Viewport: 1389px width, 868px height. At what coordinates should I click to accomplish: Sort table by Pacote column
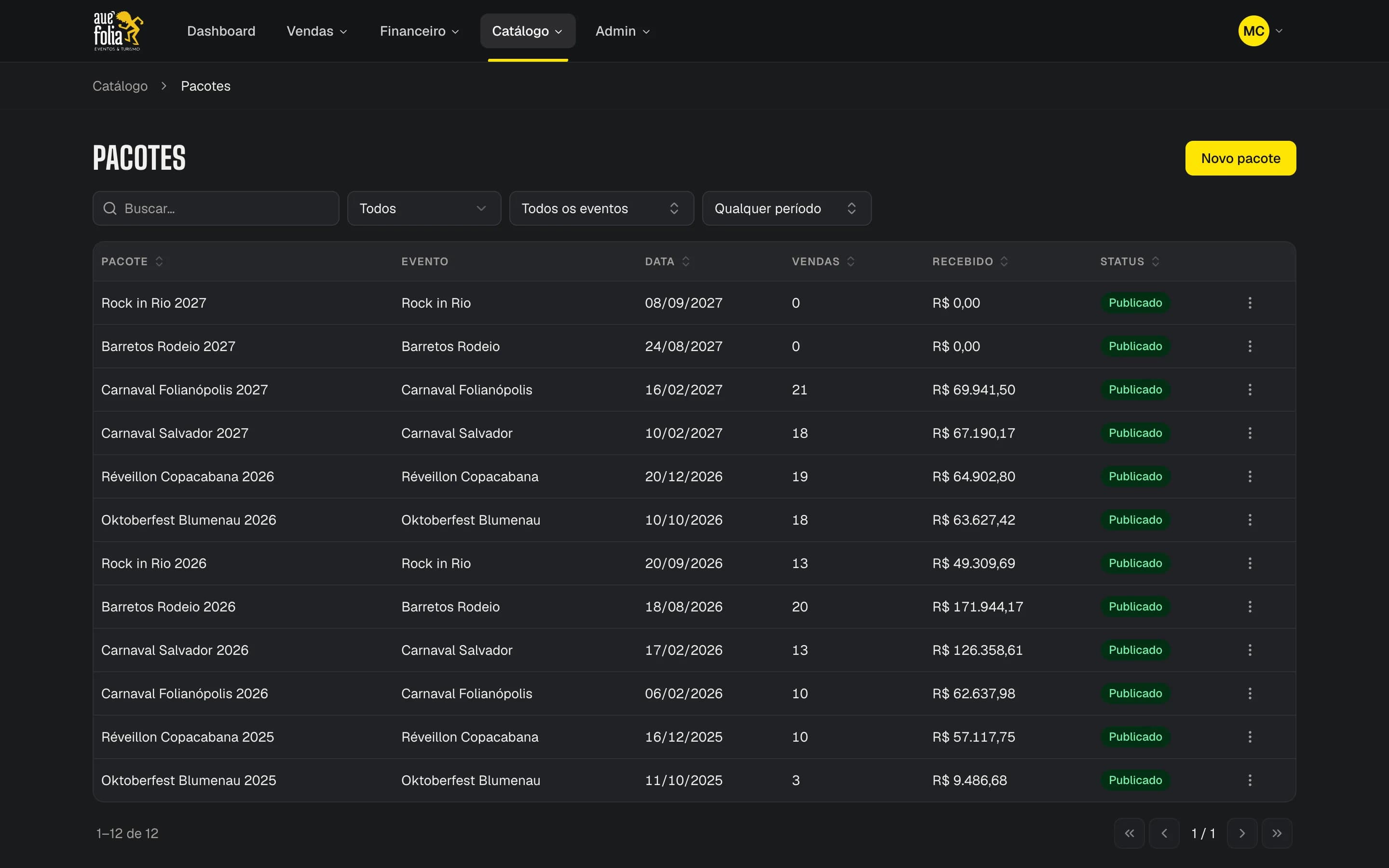coord(133,261)
